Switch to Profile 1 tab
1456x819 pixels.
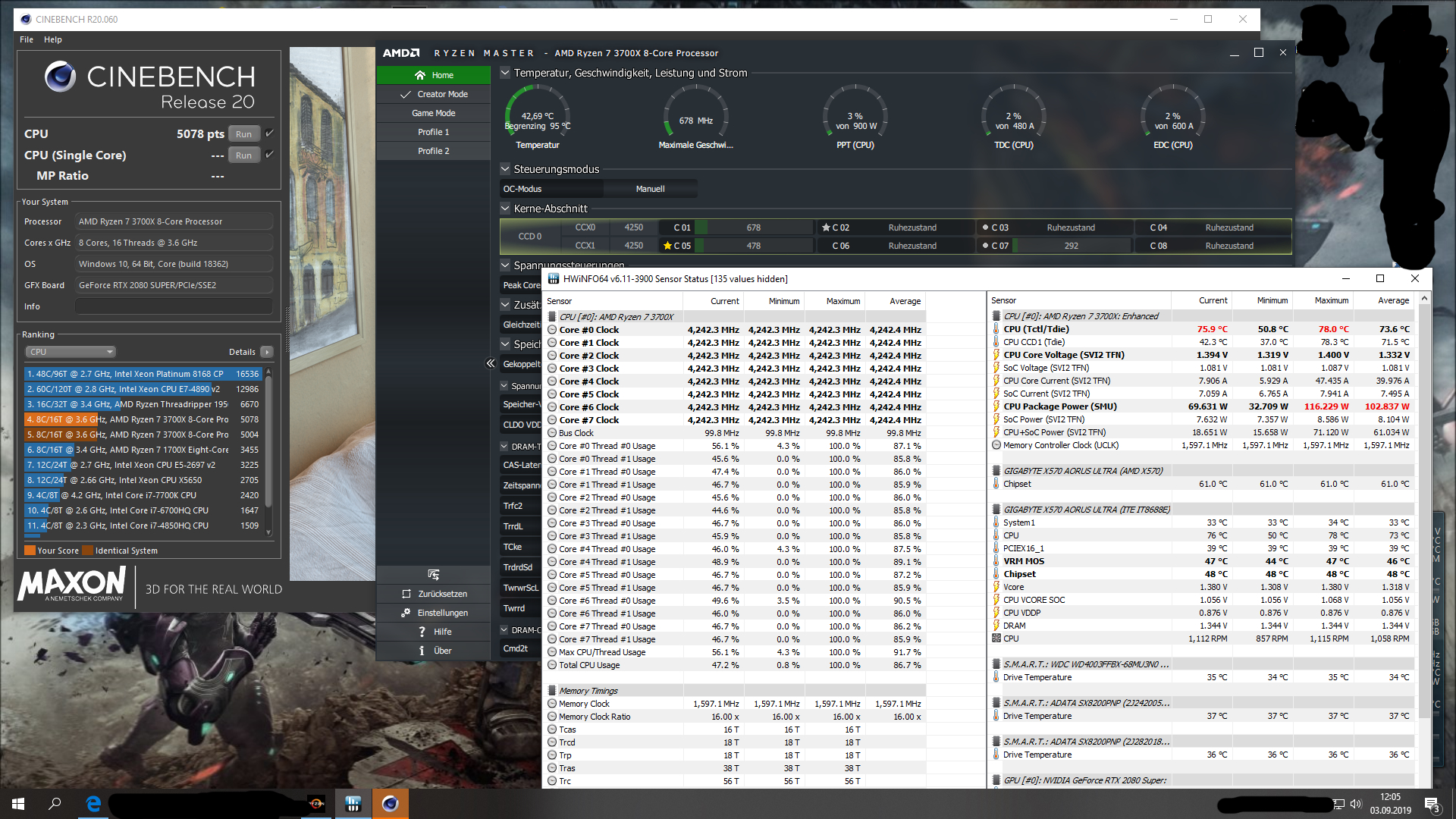click(433, 132)
